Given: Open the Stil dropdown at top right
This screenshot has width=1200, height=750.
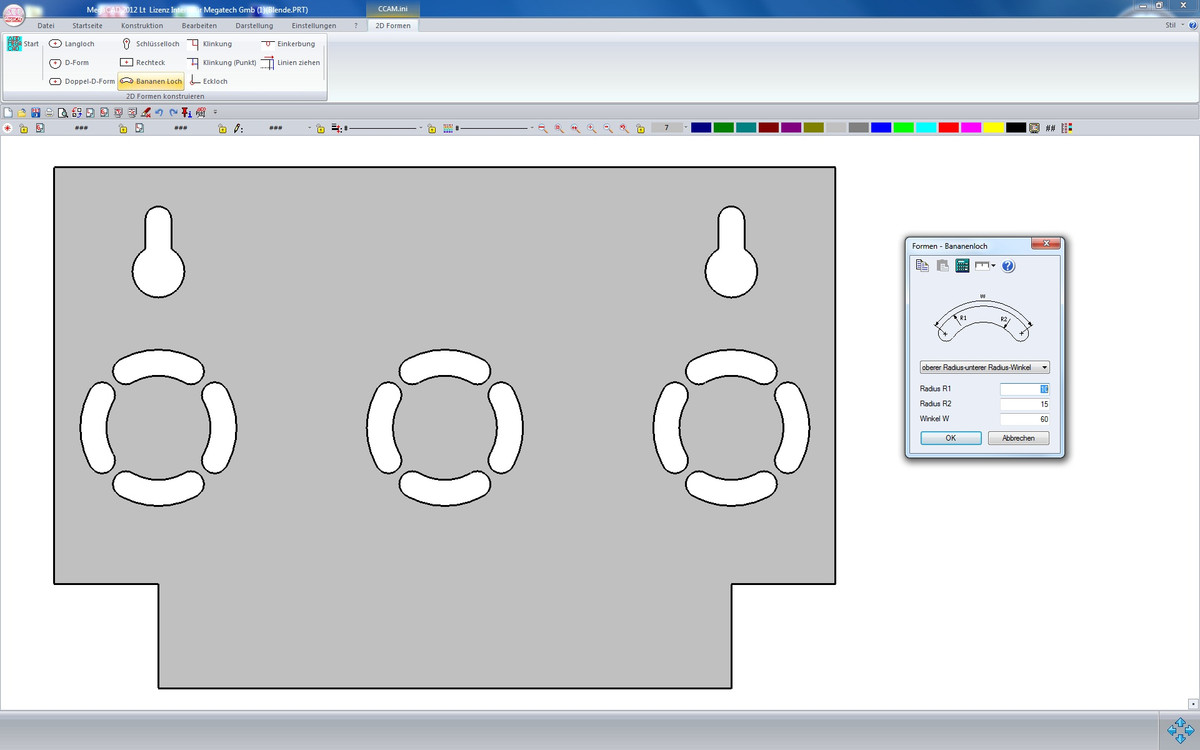Looking at the screenshot, I should 1173,25.
